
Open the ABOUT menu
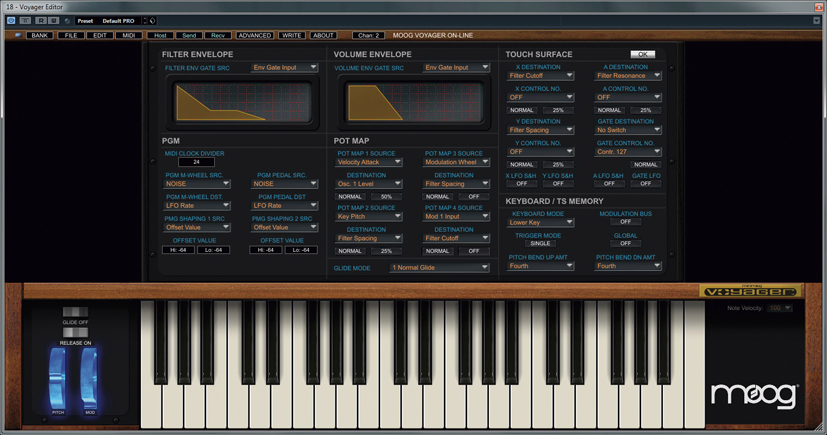coord(323,35)
